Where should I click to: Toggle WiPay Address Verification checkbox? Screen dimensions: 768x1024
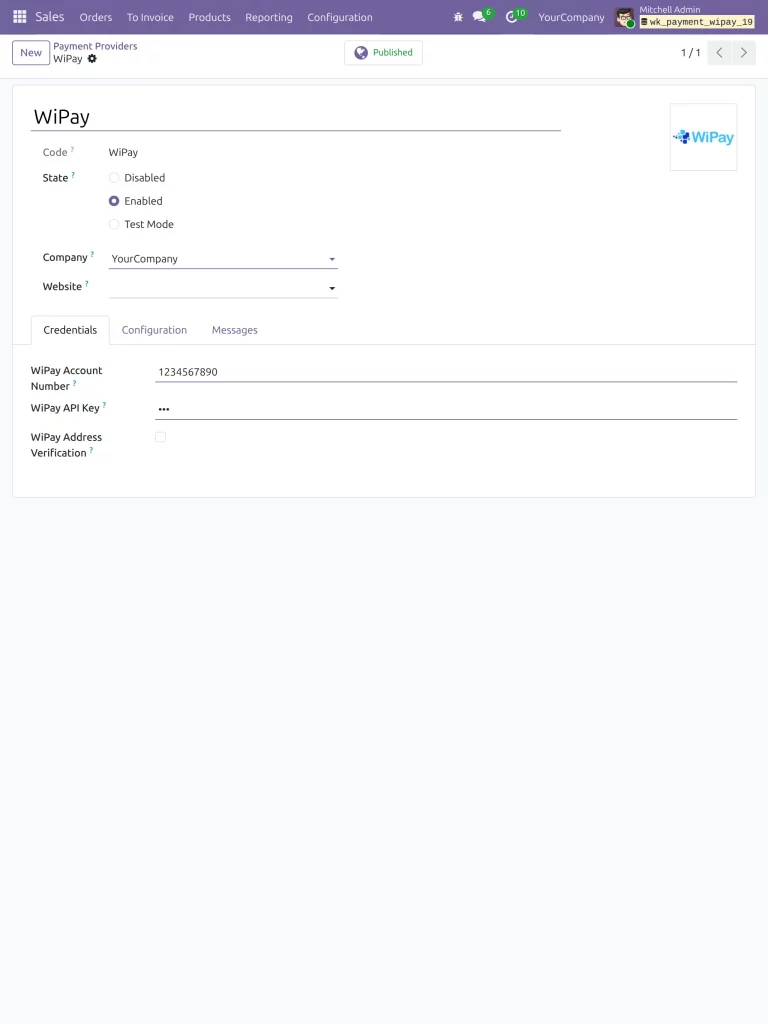(x=161, y=437)
